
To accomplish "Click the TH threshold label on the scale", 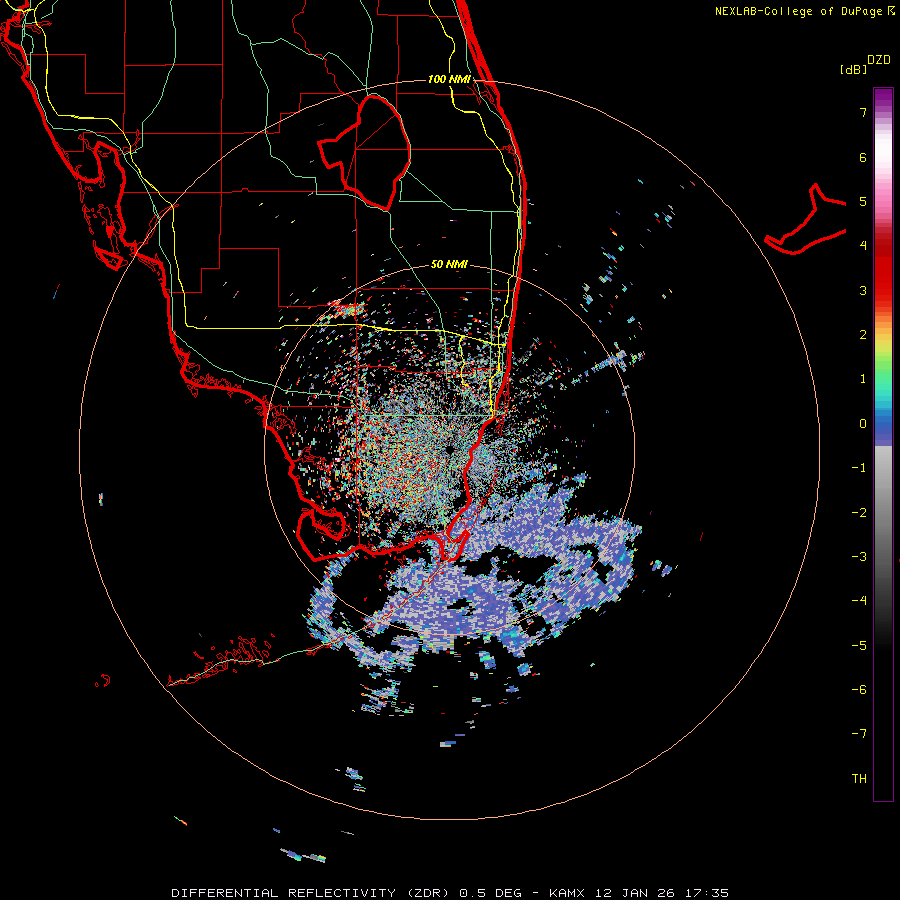I will pos(859,779).
